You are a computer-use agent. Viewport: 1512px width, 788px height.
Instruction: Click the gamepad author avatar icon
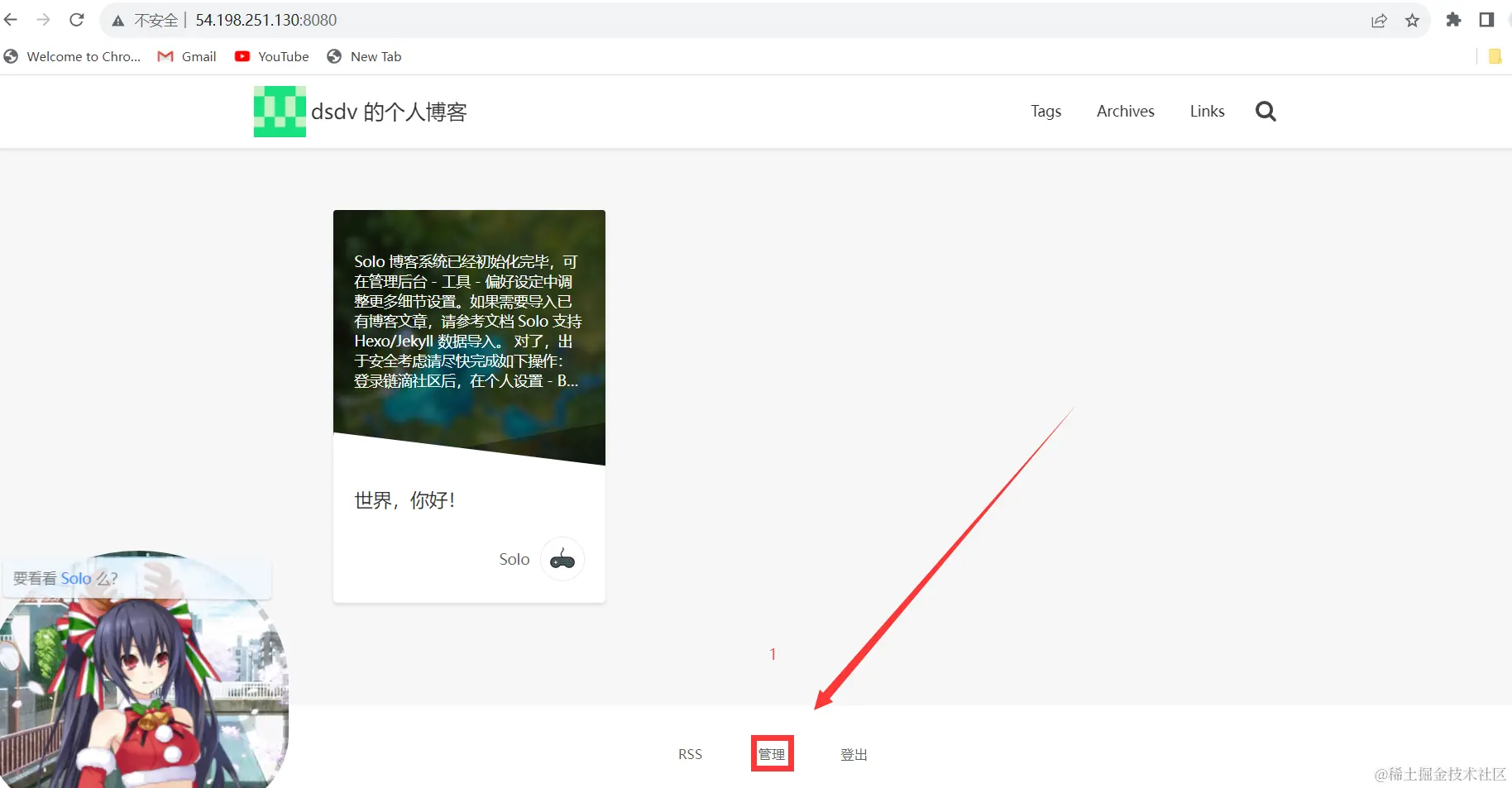coord(562,559)
